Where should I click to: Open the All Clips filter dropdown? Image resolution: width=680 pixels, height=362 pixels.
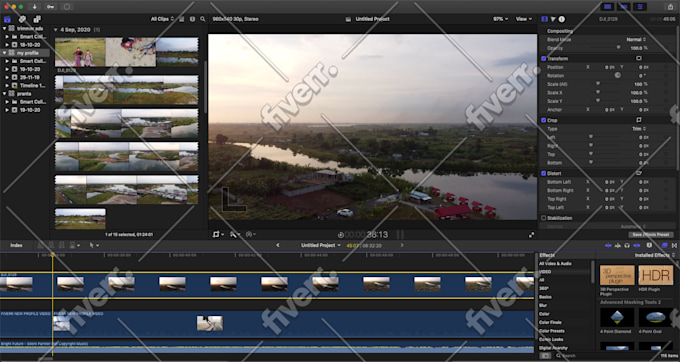[x=162, y=19]
